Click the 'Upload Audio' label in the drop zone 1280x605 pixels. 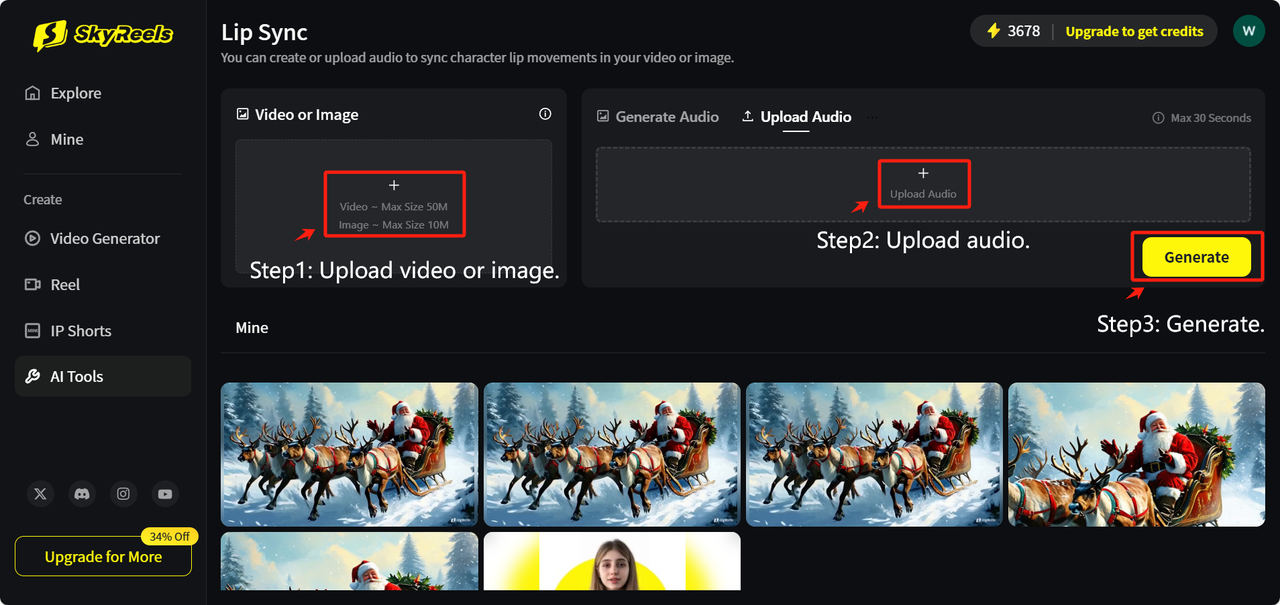coord(923,194)
